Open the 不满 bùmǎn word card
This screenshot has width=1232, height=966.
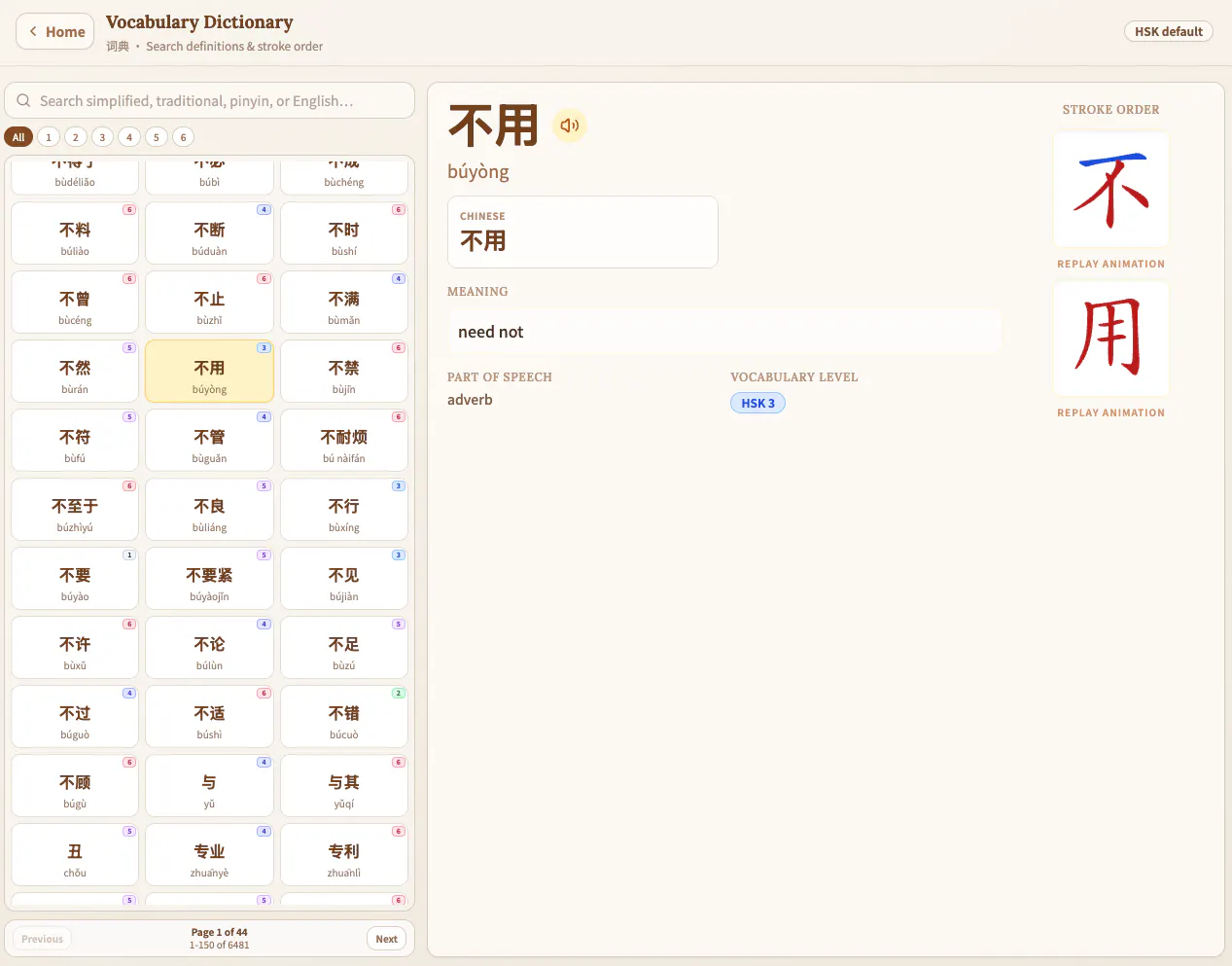[344, 303]
